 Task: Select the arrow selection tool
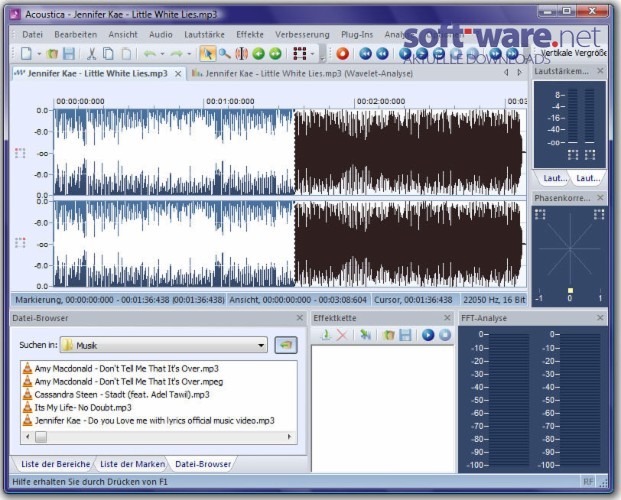point(208,53)
